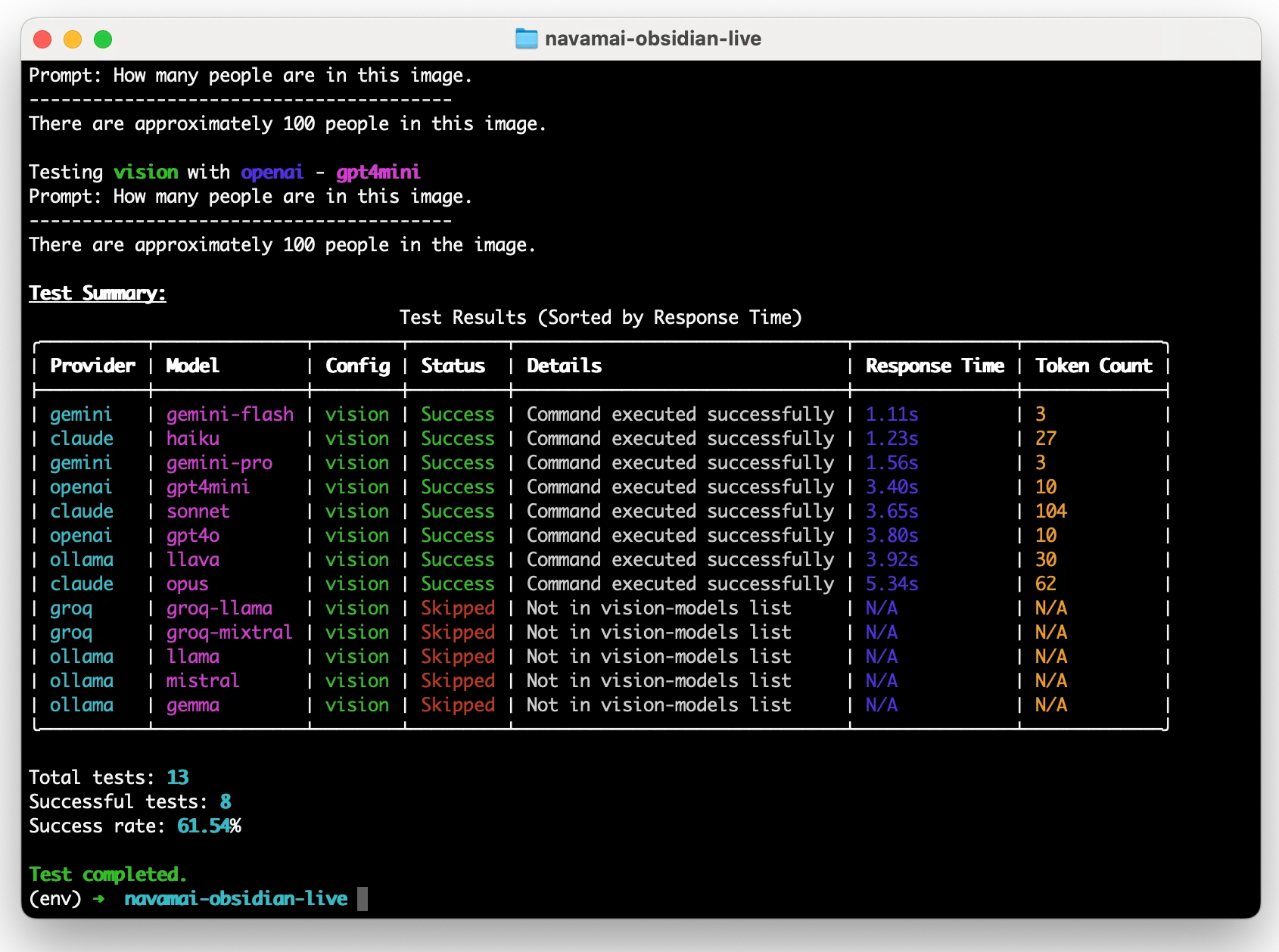Click the Response Time column header

pos(935,366)
